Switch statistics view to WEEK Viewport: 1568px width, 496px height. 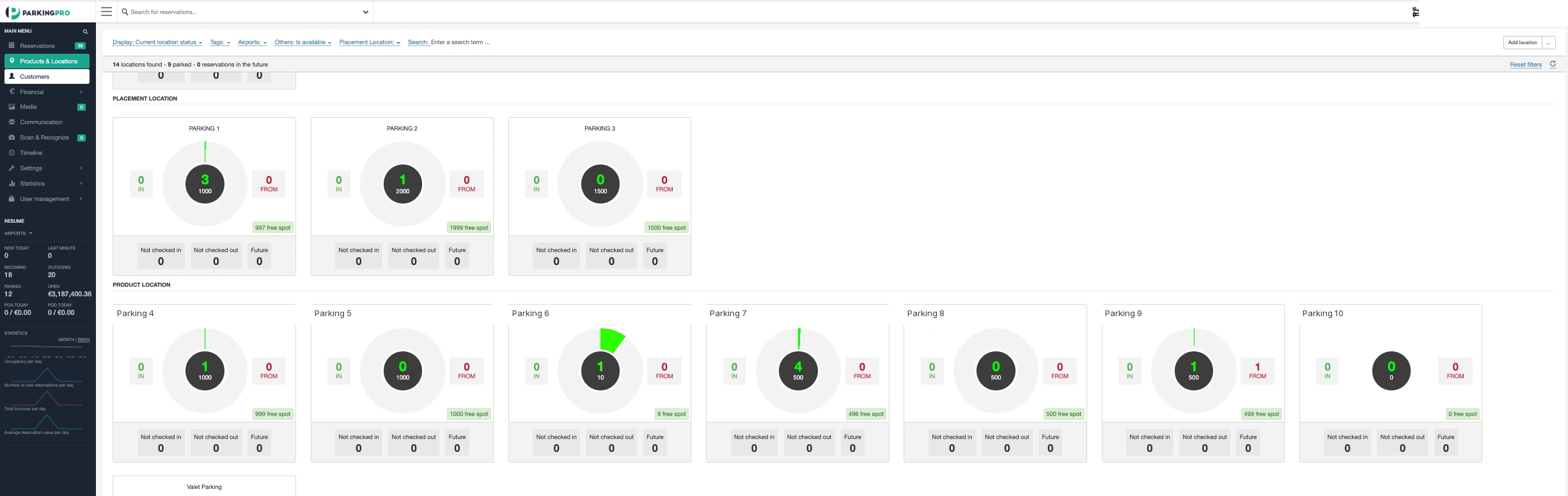pyautogui.click(x=84, y=340)
